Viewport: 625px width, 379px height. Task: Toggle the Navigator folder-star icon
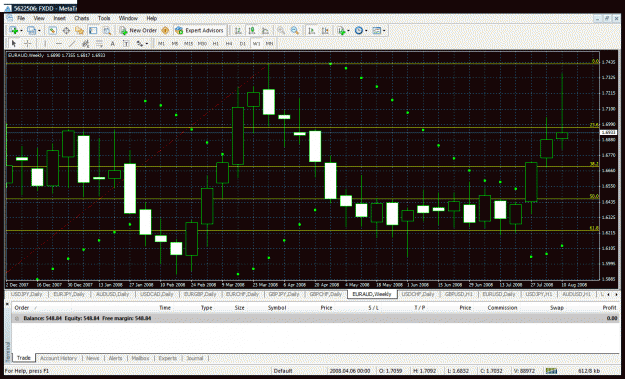point(79,30)
